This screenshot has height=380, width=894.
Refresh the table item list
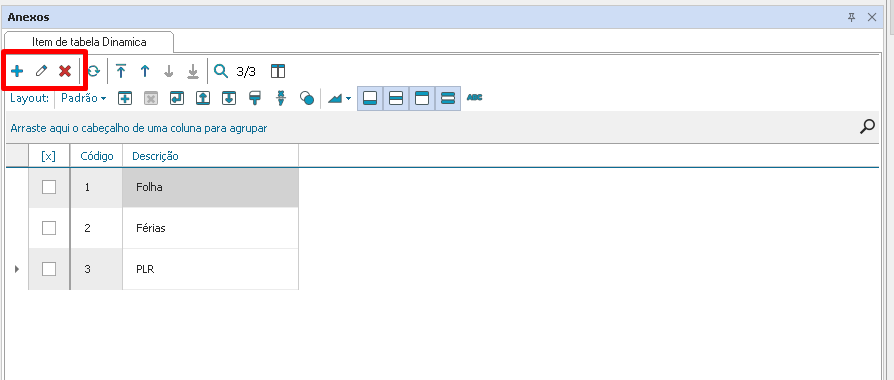click(94, 71)
